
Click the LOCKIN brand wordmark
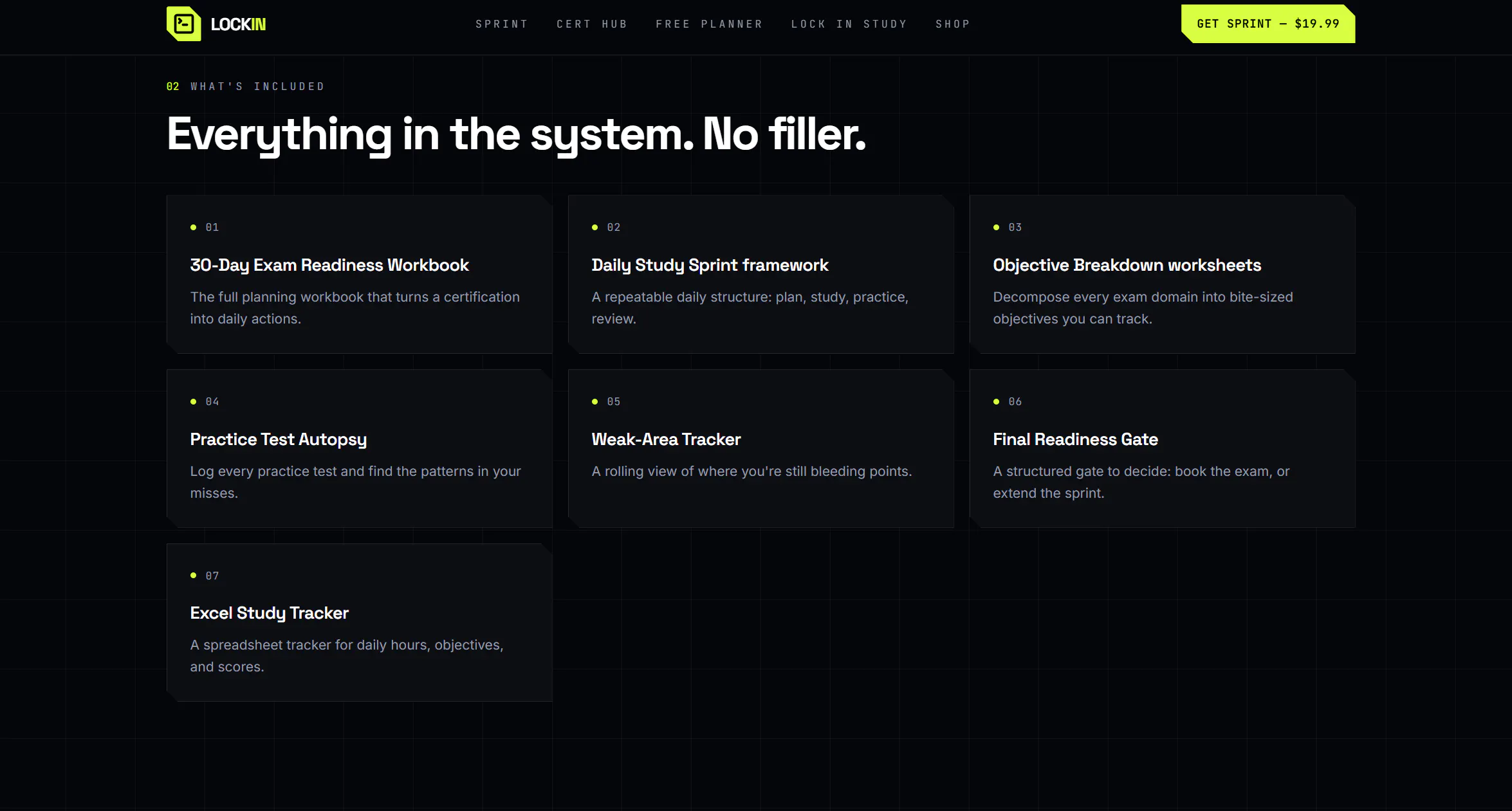point(238,24)
